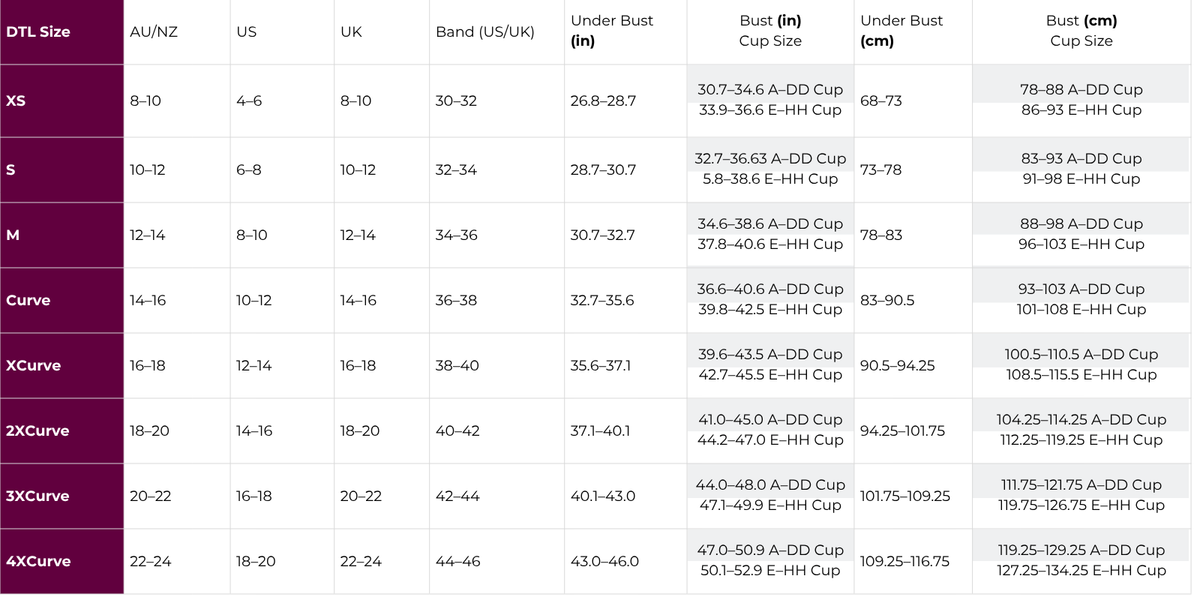Image resolution: width=1200 pixels, height=600 pixels.
Task: Select the XCurve row label
Action: pyautogui.click(x=33, y=366)
